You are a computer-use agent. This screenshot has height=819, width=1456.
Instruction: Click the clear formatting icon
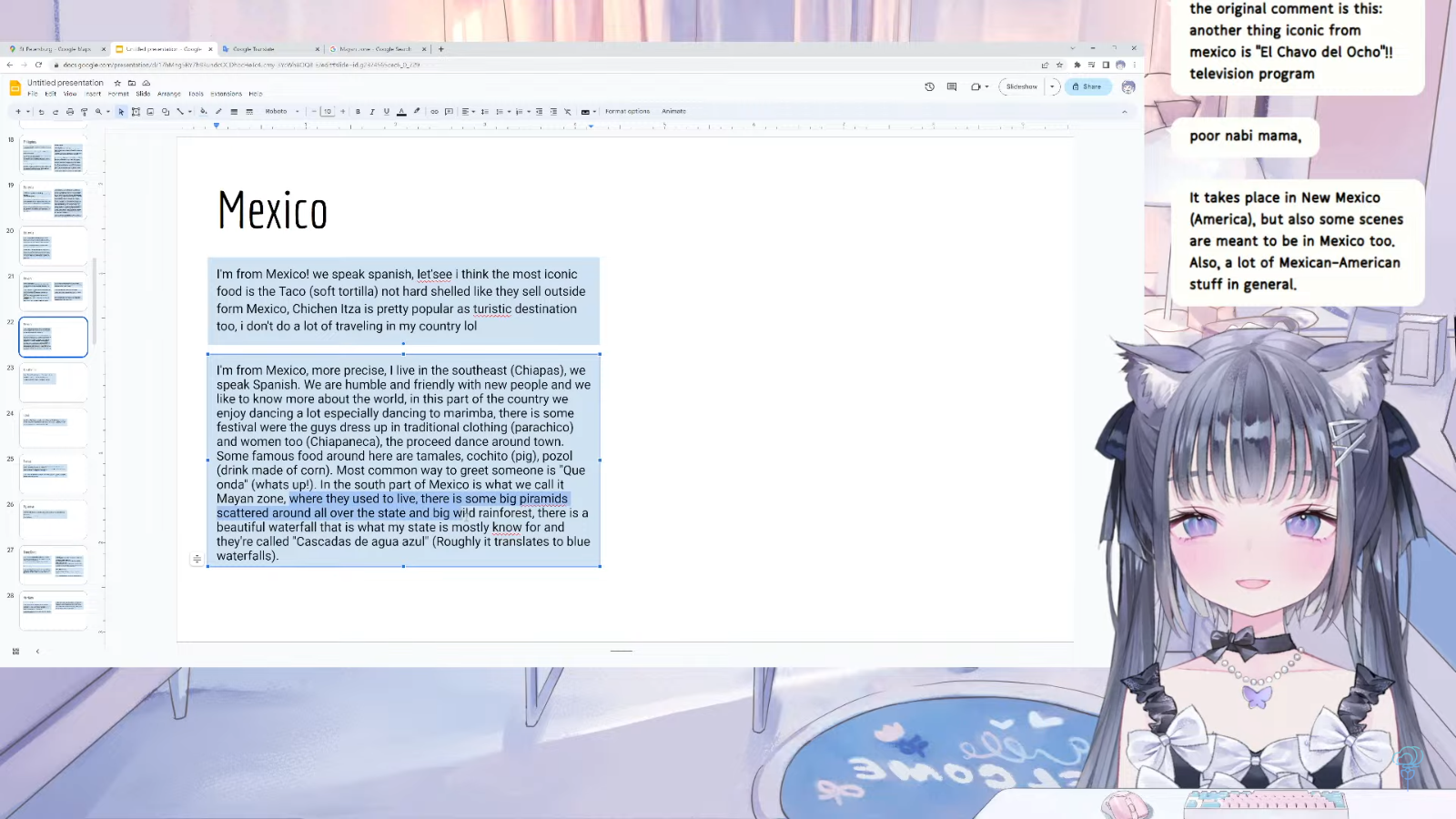568,111
